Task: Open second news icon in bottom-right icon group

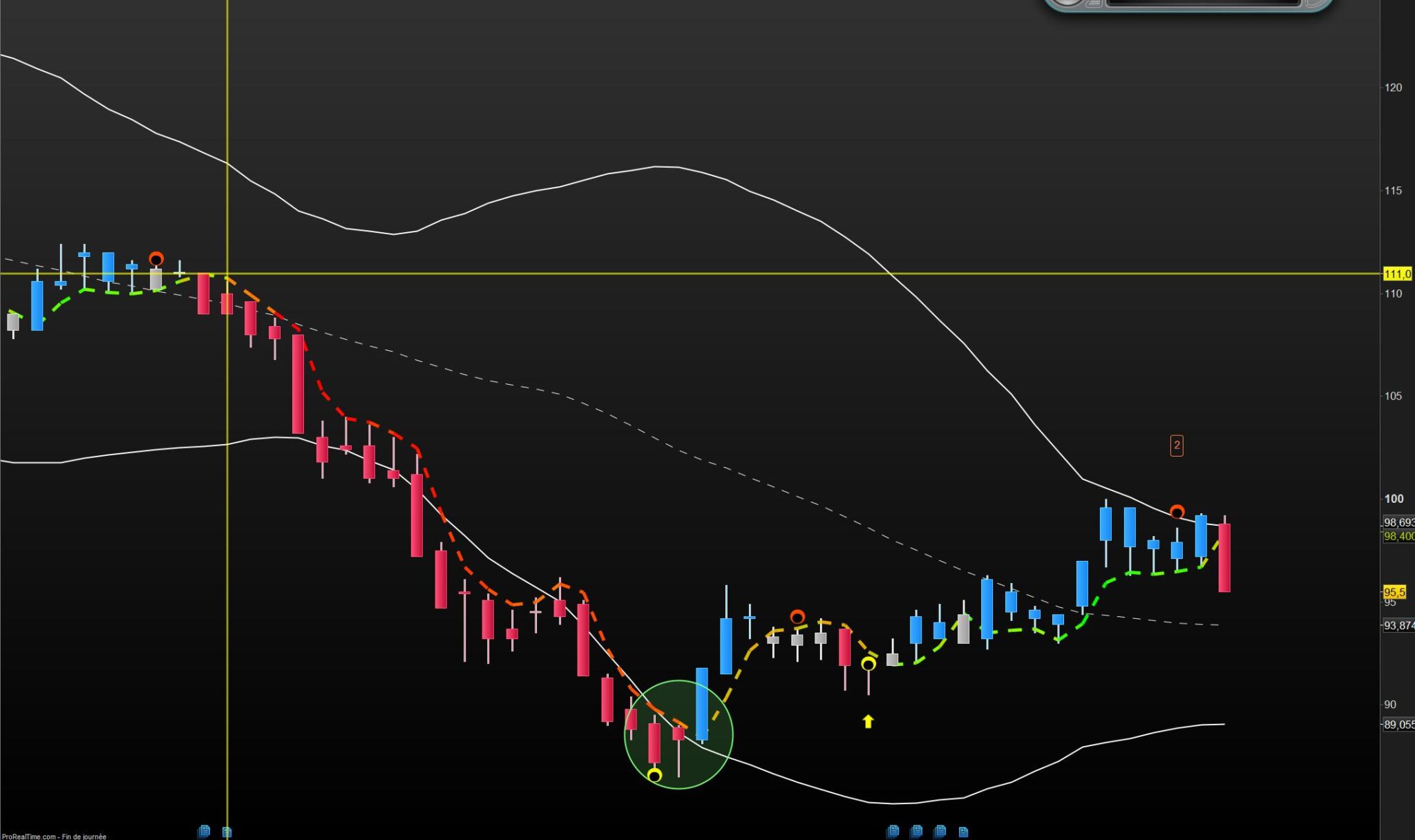Action: point(916,831)
